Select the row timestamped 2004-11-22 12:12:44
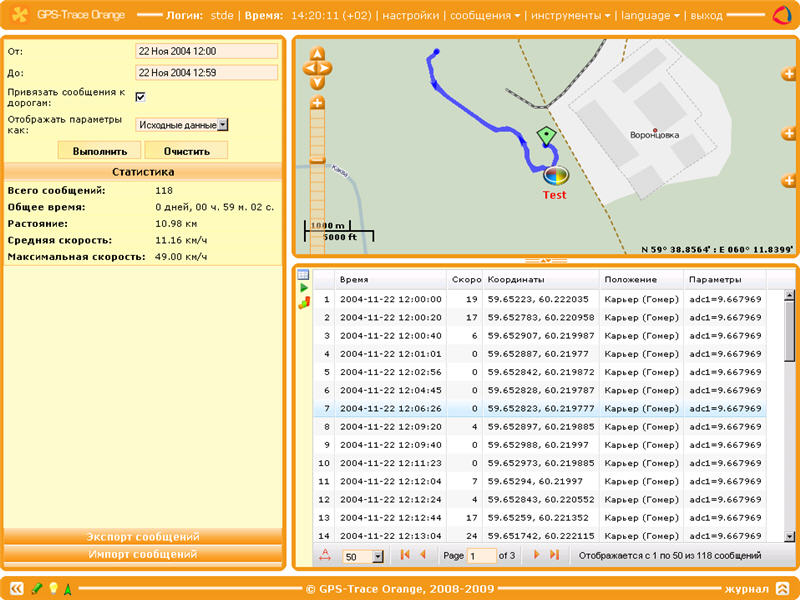The height and width of the screenshot is (600, 800). coord(539,518)
